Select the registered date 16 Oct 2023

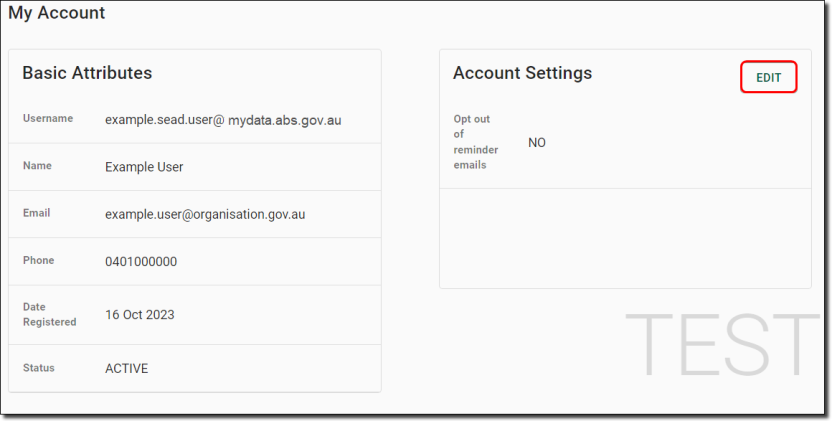[x=140, y=315]
